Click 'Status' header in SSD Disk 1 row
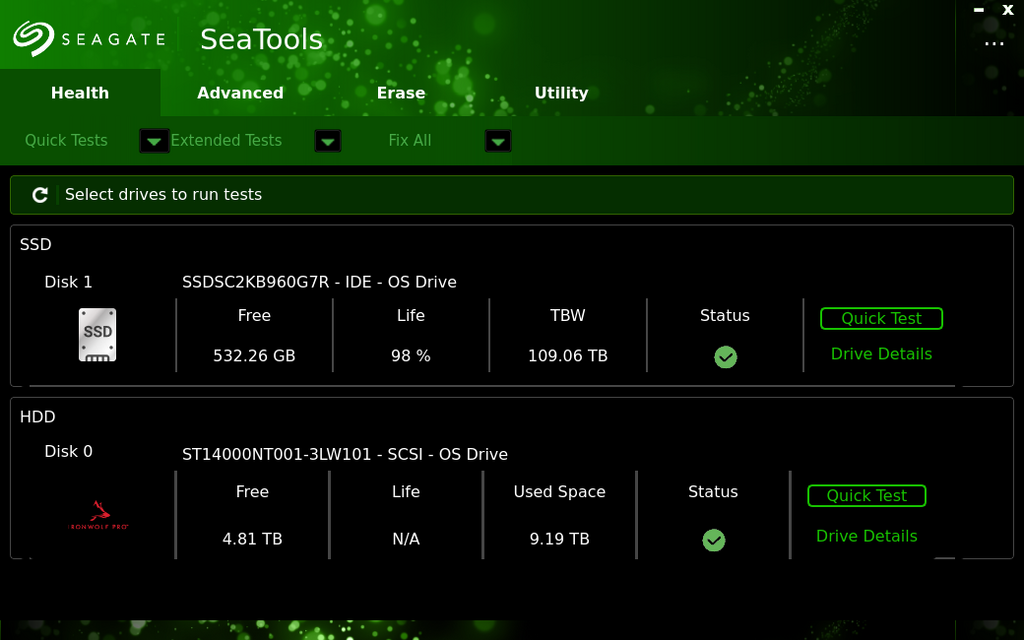This screenshot has height=640, width=1024. [x=725, y=315]
